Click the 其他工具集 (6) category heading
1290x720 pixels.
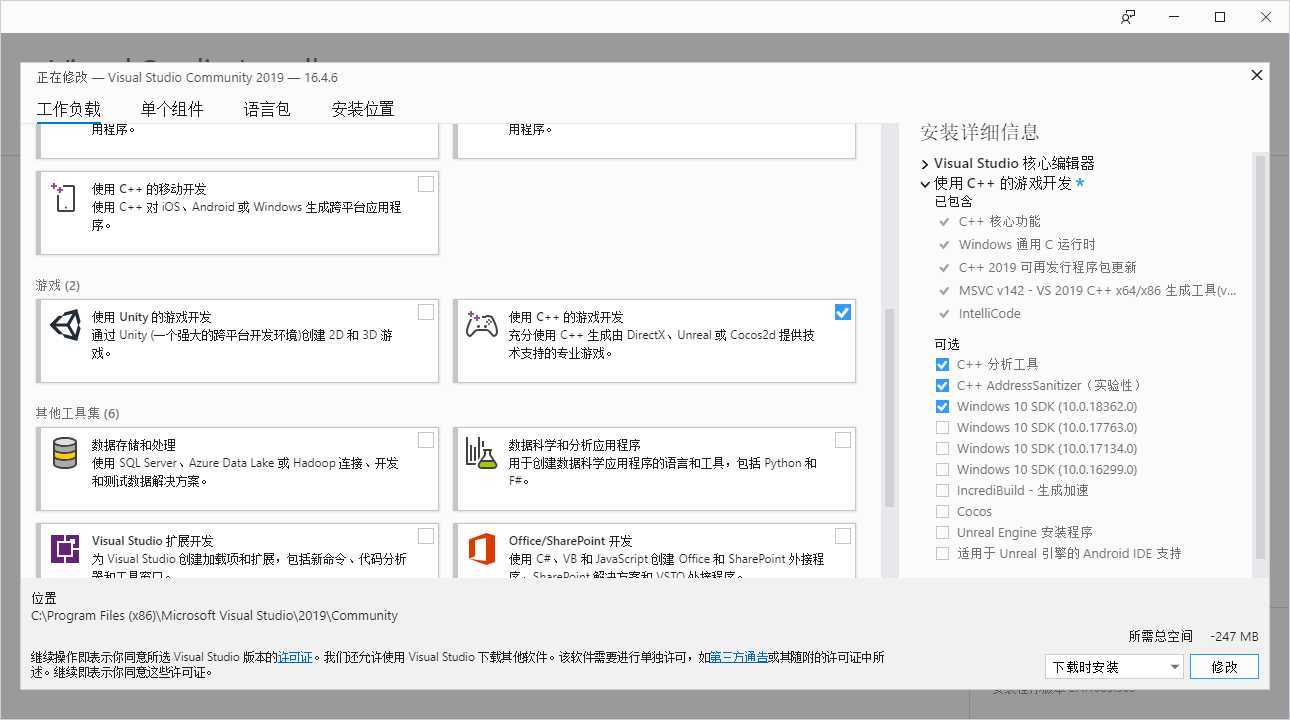tap(77, 414)
